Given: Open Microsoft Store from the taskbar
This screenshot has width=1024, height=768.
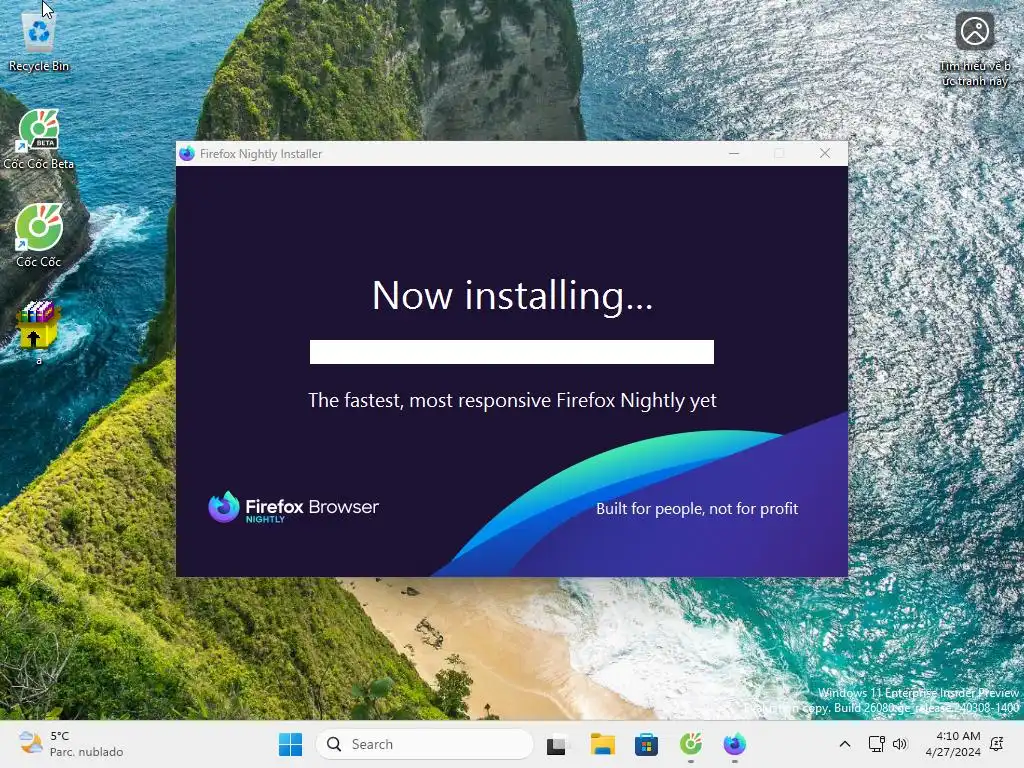Looking at the screenshot, I should [x=646, y=744].
